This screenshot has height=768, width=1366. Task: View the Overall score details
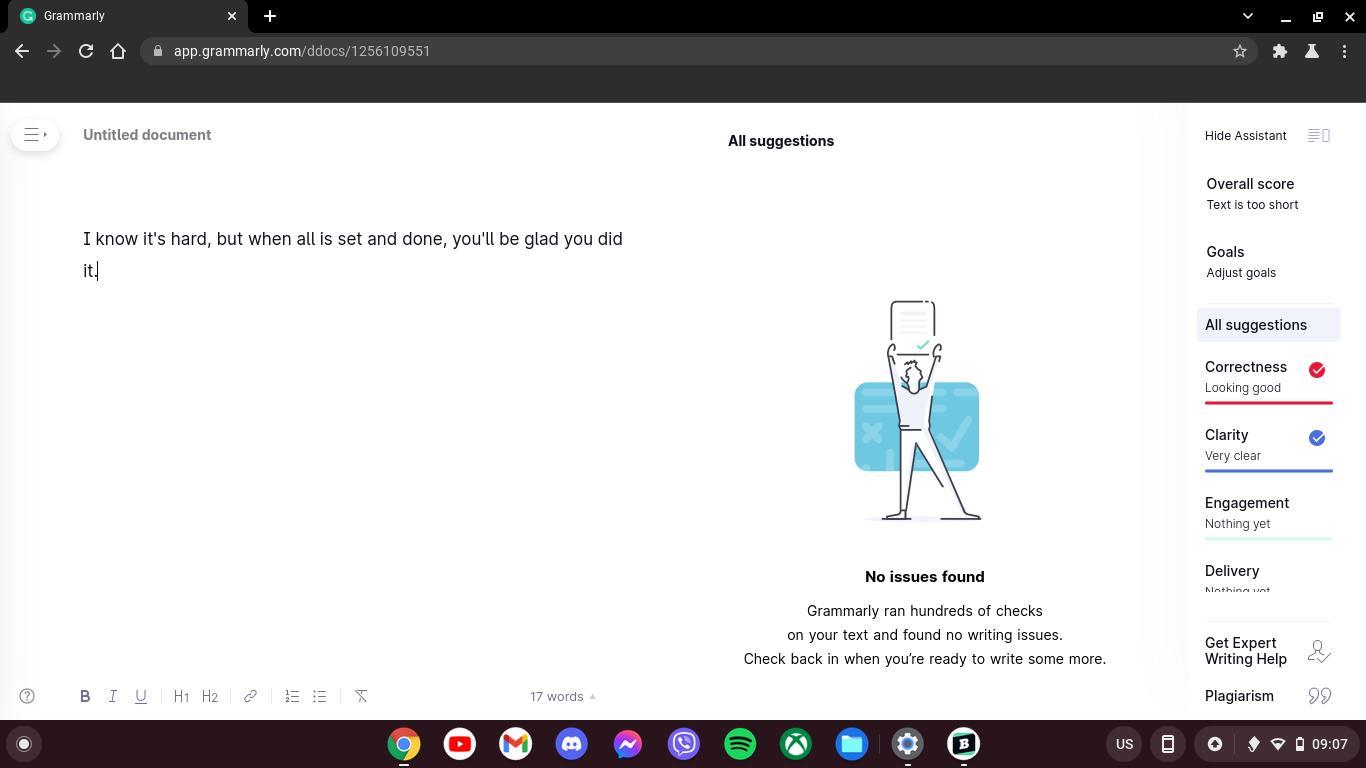(x=1252, y=194)
